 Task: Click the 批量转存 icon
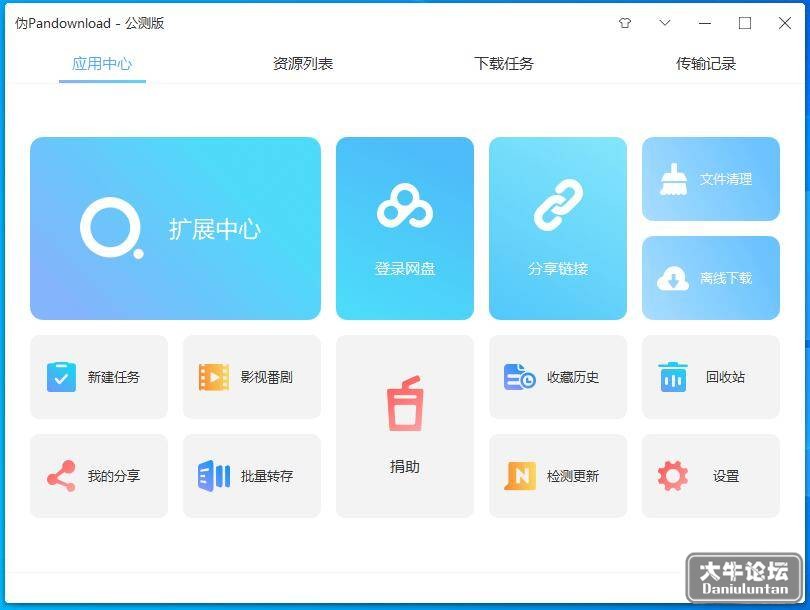point(214,476)
